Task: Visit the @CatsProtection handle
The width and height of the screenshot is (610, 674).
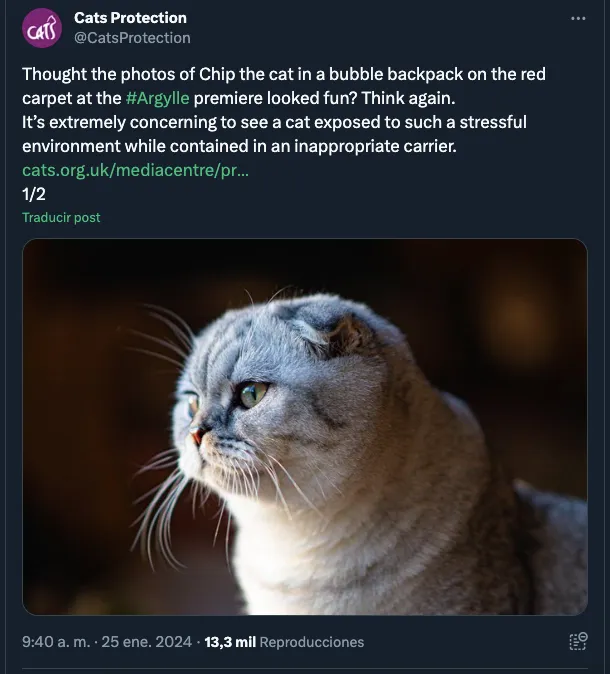Action: click(132, 38)
